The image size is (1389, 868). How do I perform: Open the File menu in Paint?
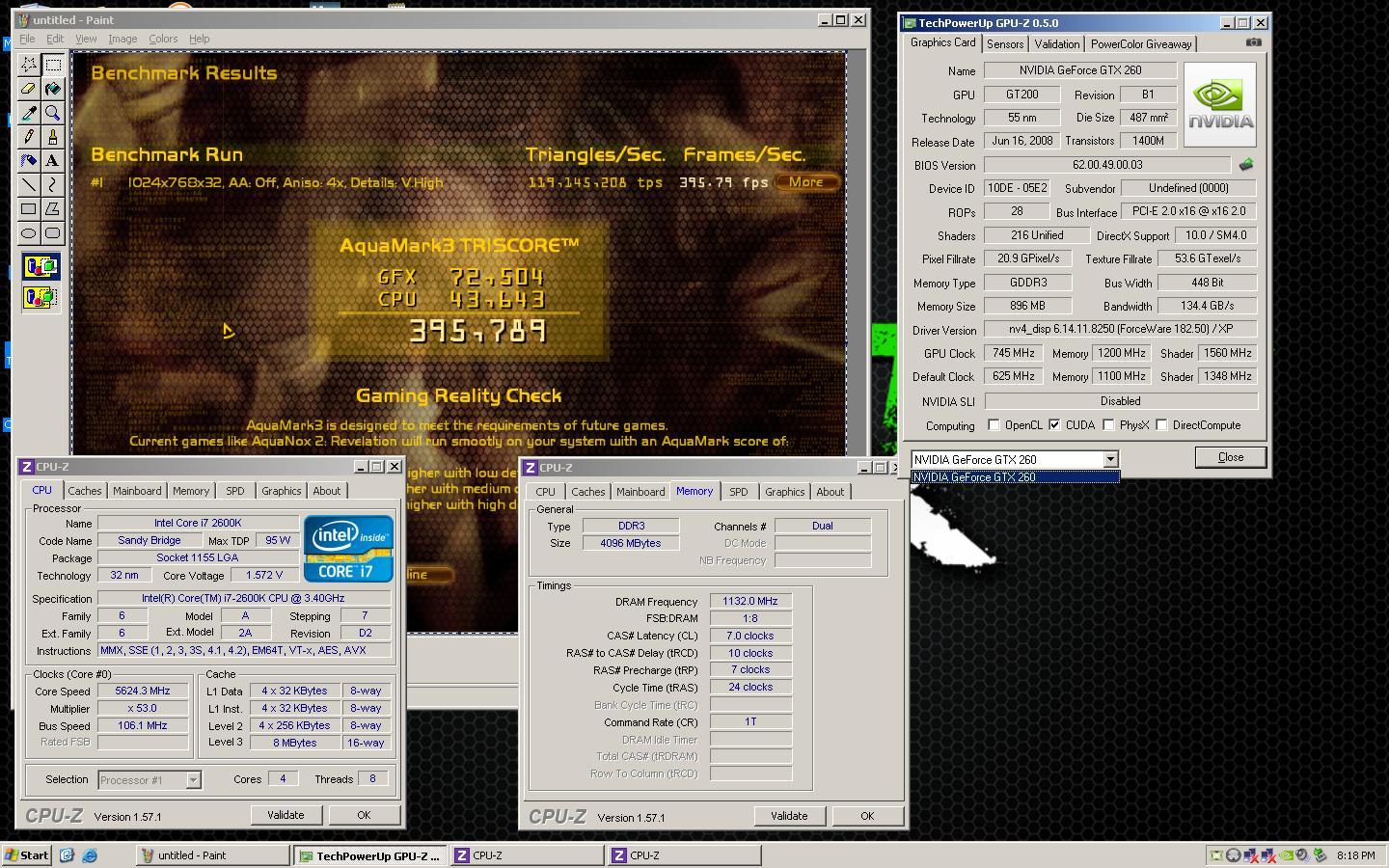tap(27, 39)
